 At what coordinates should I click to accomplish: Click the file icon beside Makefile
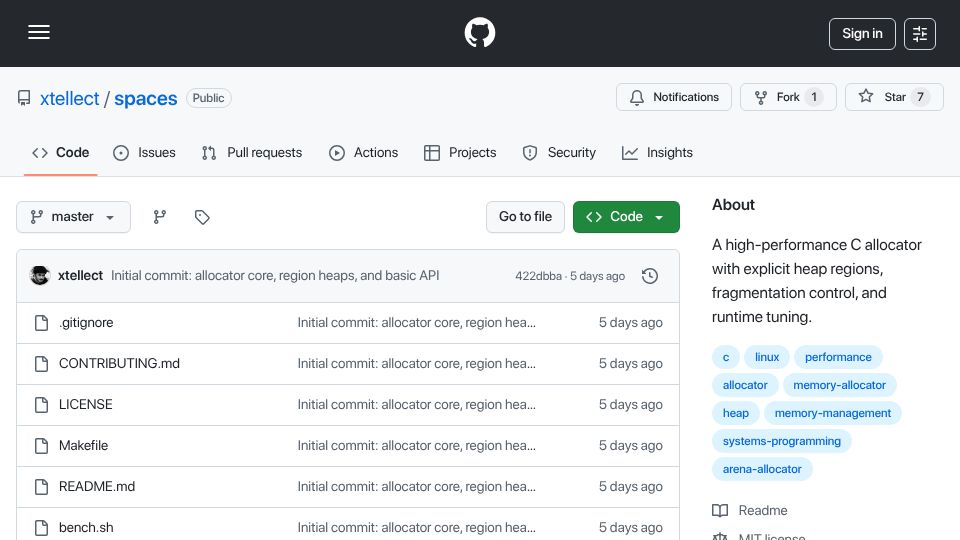(x=42, y=446)
